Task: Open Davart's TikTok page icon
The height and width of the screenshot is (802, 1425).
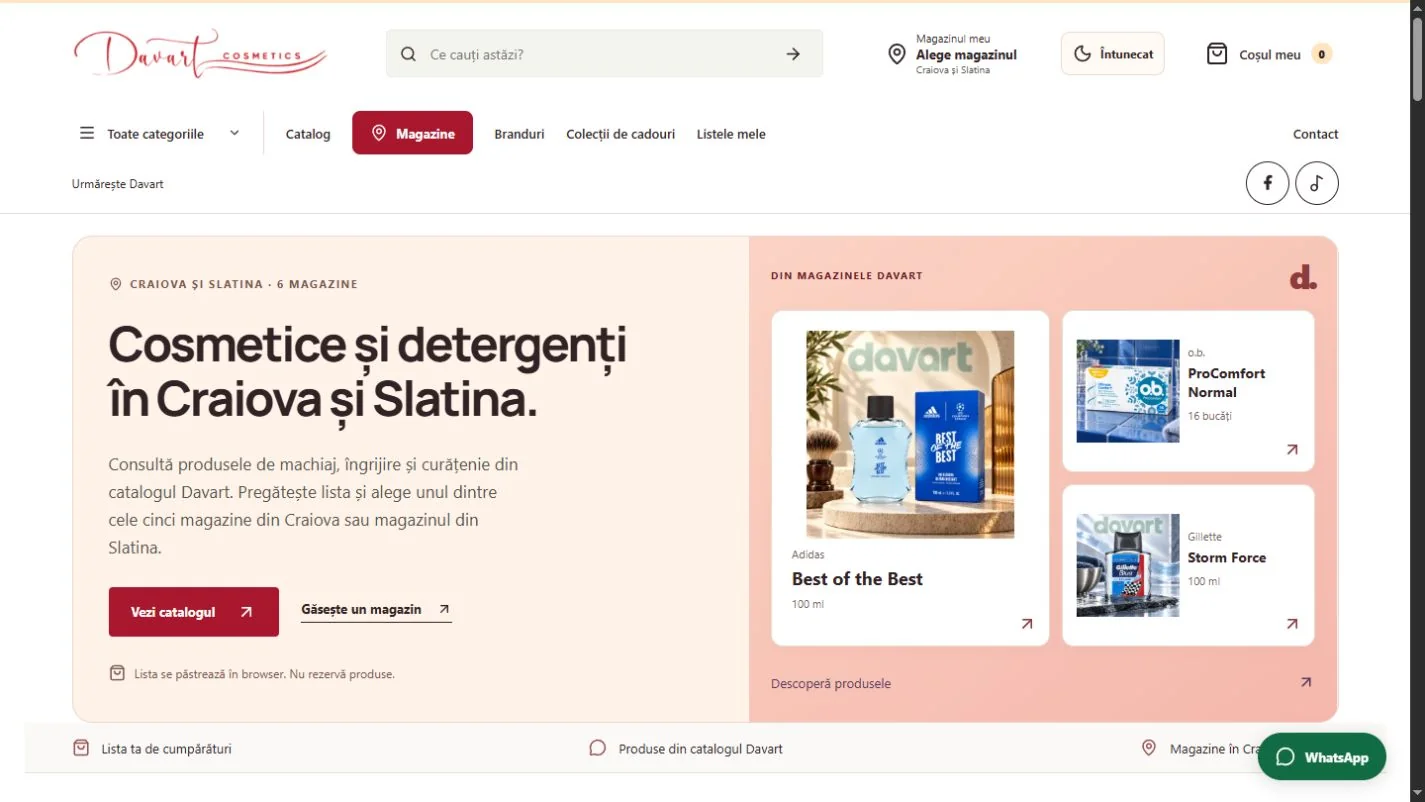Action: coord(1317,183)
